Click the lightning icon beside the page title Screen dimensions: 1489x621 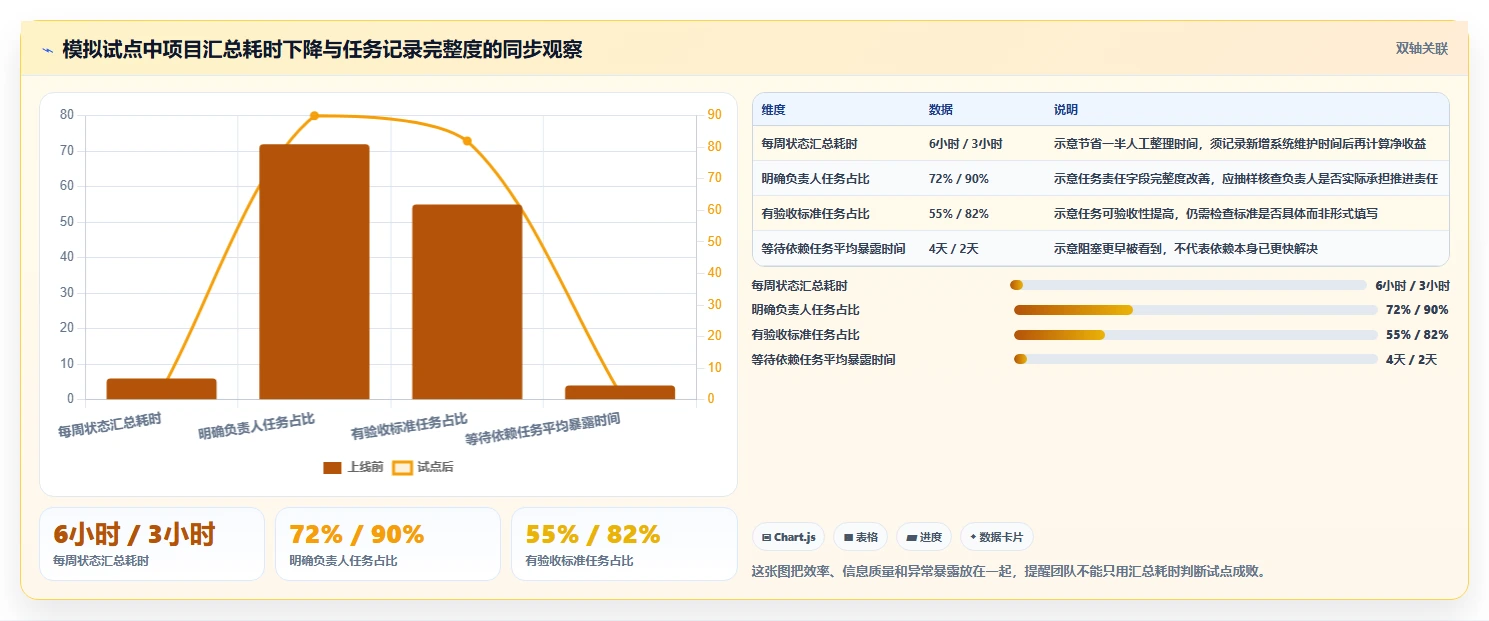[x=48, y=51]
